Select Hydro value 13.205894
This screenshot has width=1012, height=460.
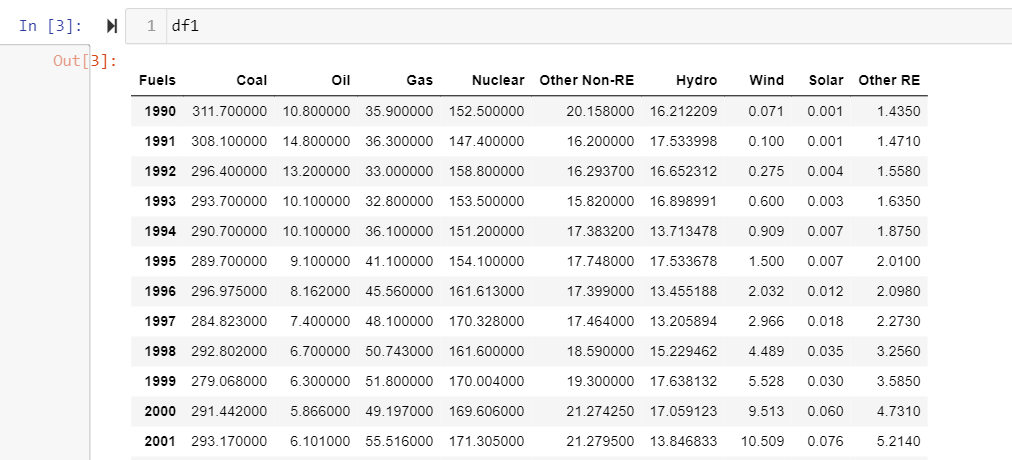[683, 321]
